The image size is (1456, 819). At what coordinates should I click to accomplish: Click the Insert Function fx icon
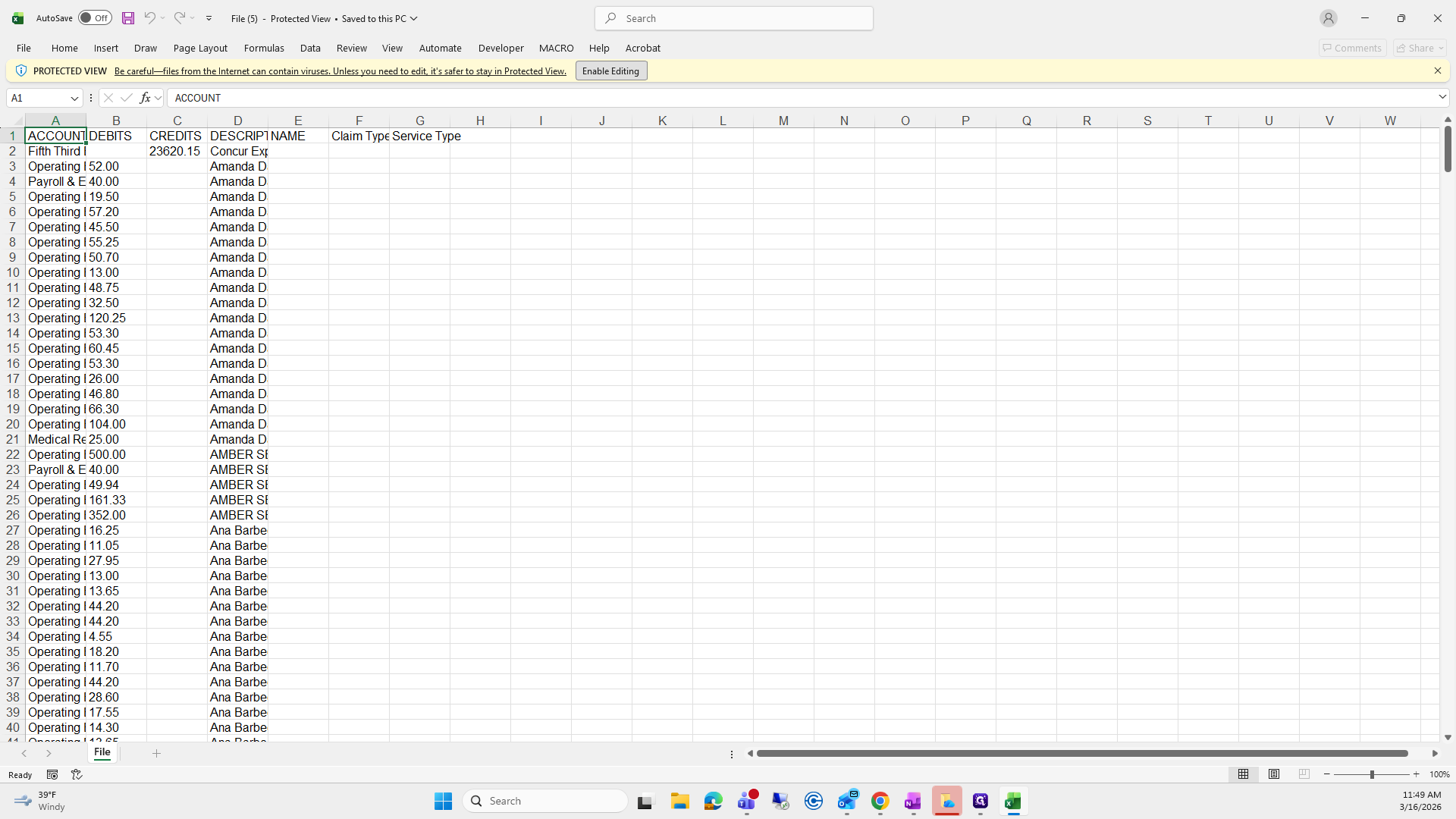(x=145, y=98)
